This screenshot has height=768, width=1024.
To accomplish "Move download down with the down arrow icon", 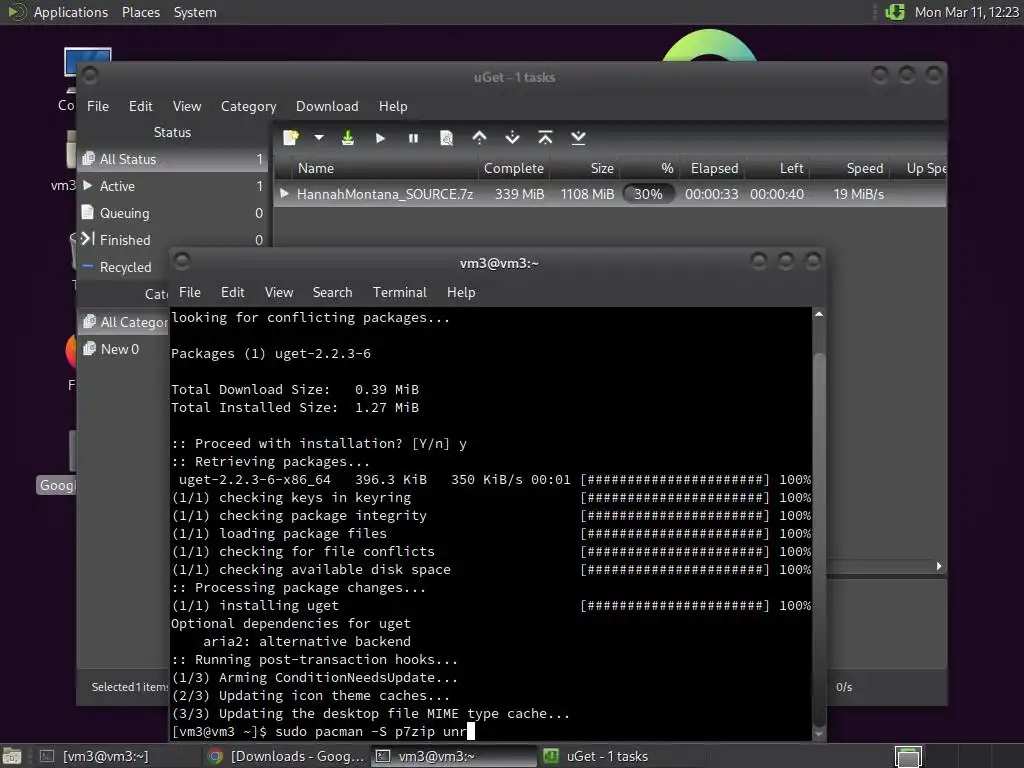I will (x=513, y=138).
